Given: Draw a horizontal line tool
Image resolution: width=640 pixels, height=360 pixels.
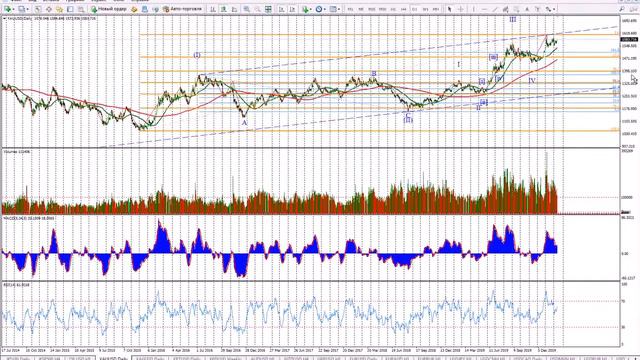Looking at the screenshot, I should point(484,9).
